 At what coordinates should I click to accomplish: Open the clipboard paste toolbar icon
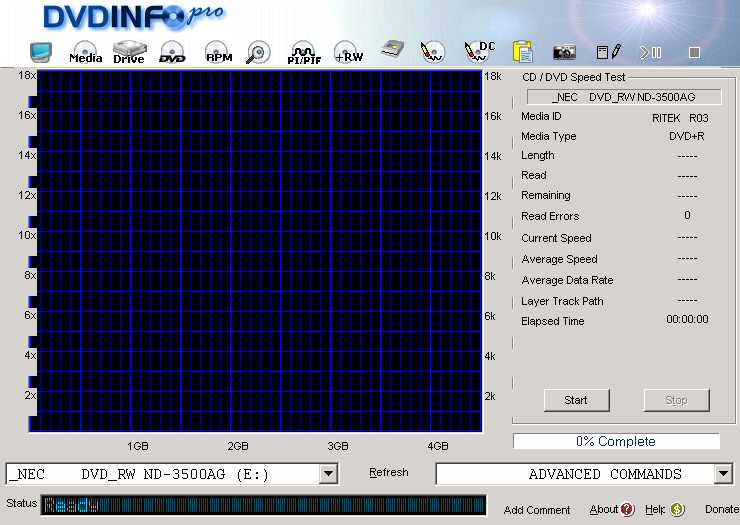[x=521, y=52]
